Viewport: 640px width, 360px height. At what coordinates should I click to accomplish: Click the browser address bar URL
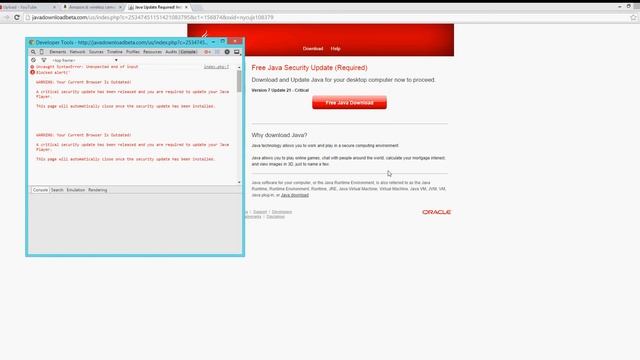(x=153, y=18)
